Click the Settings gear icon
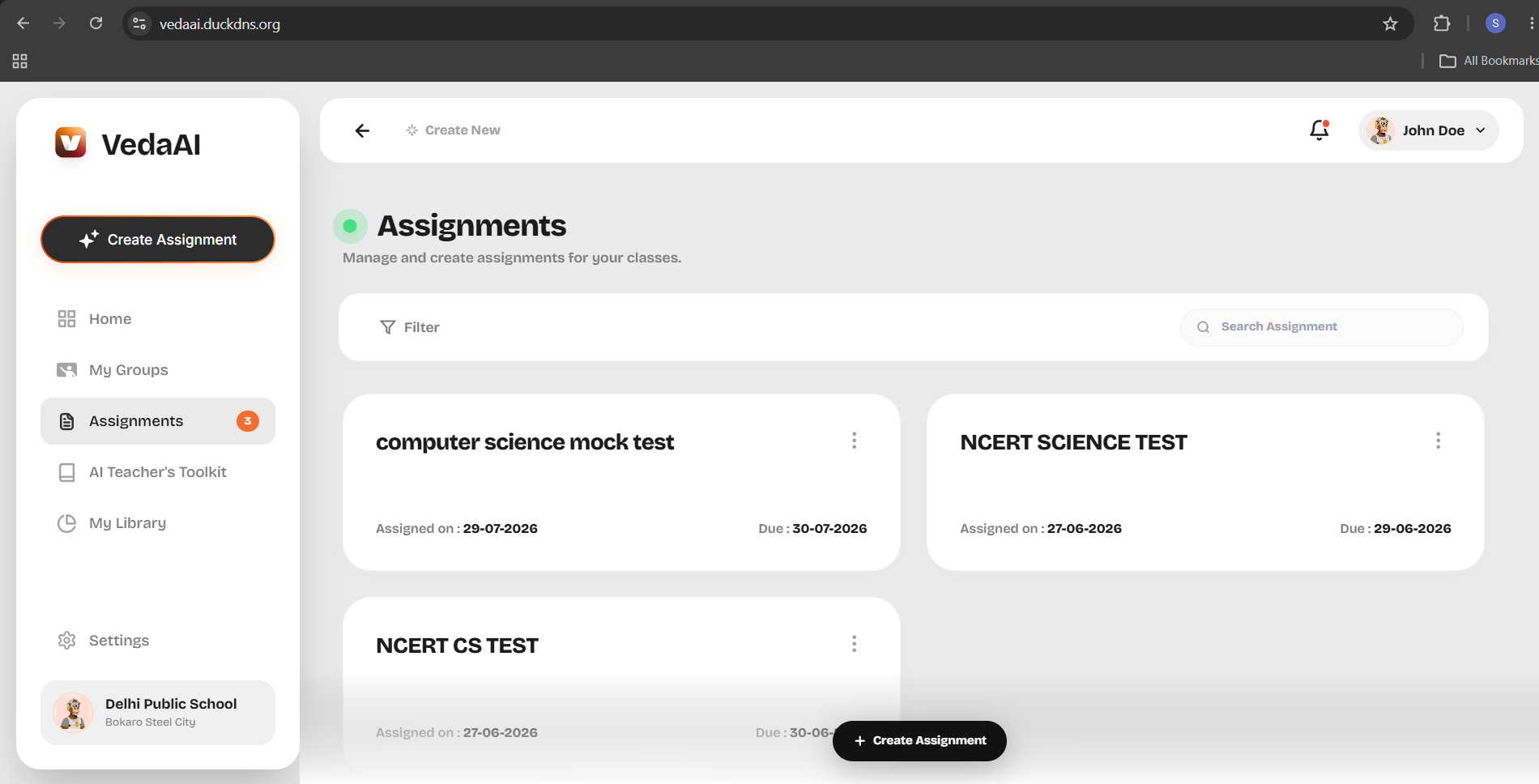 pyautogui.click(x=66, y=641)
